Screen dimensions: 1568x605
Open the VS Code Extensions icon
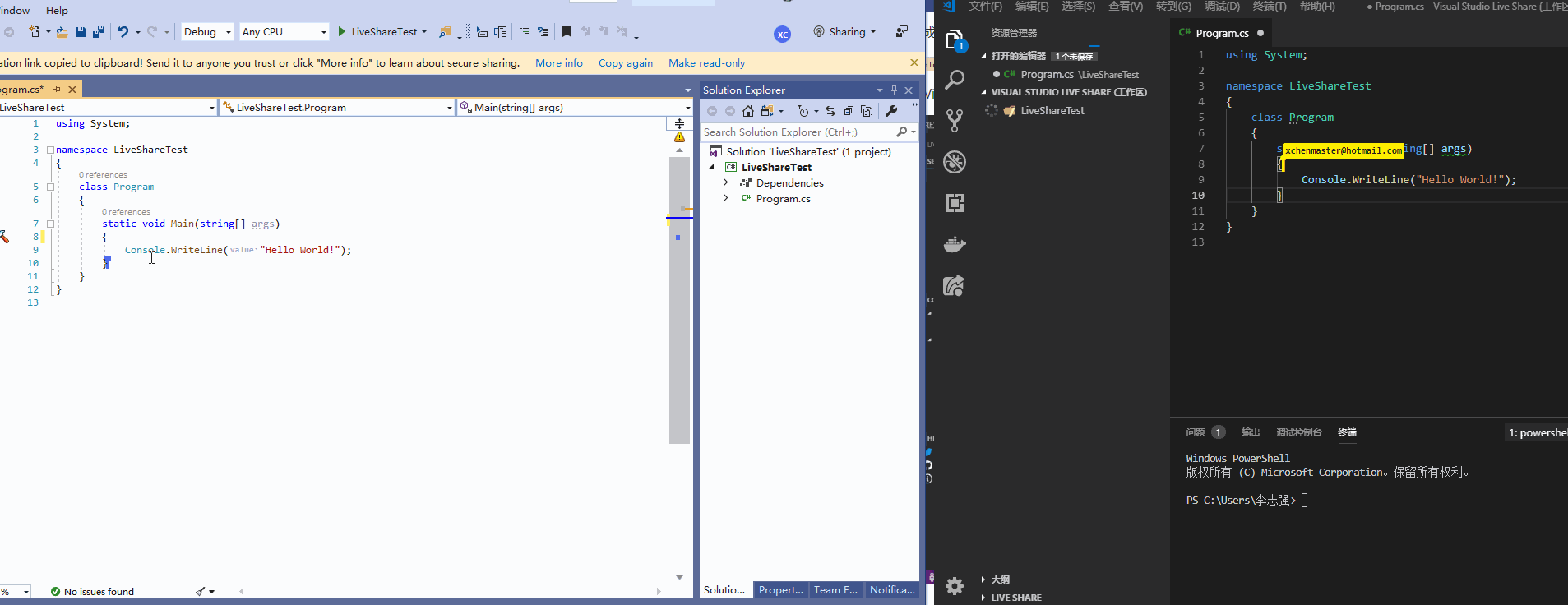[x=955, y=203]
